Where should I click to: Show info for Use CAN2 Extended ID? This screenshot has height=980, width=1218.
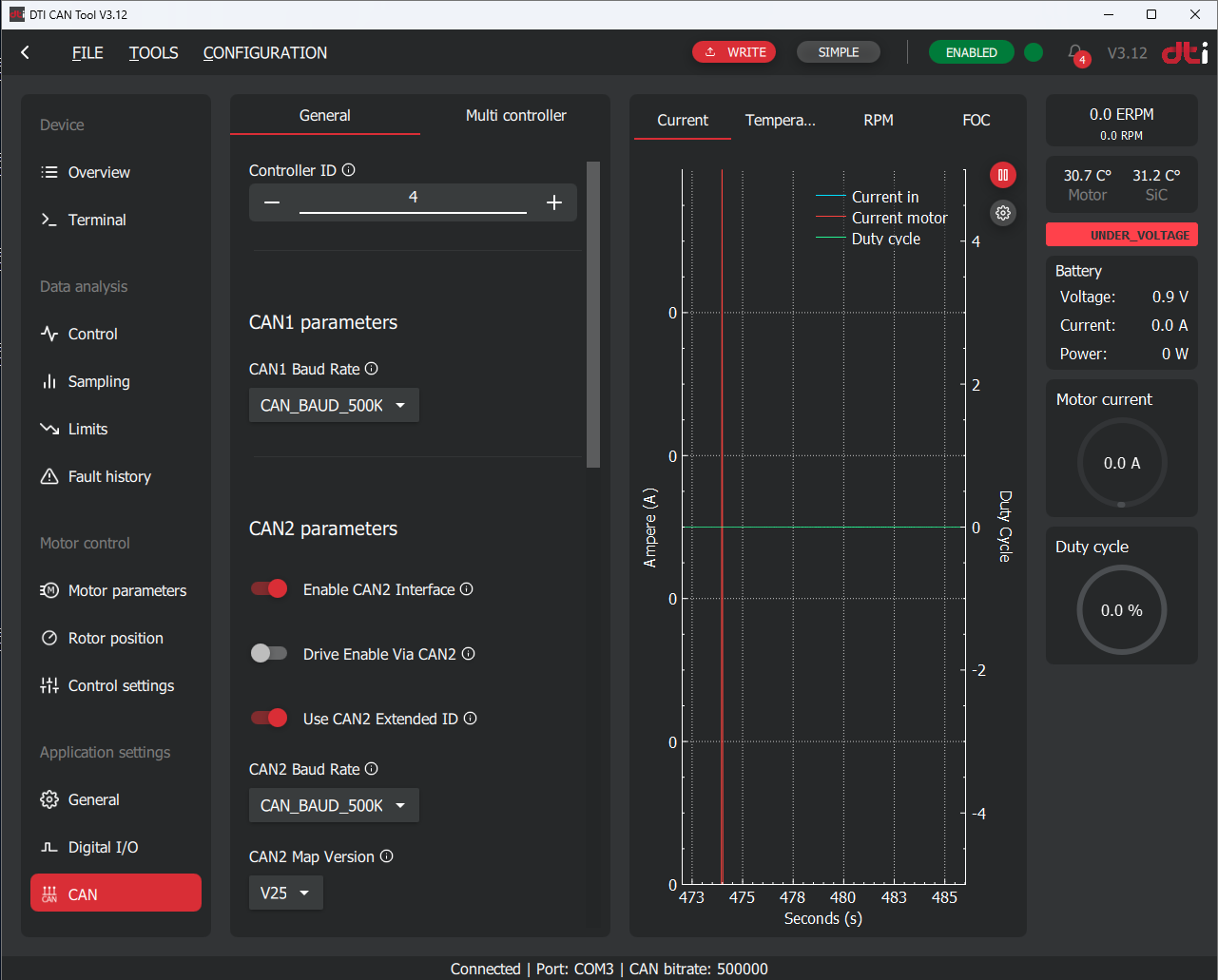pos(471,719)
